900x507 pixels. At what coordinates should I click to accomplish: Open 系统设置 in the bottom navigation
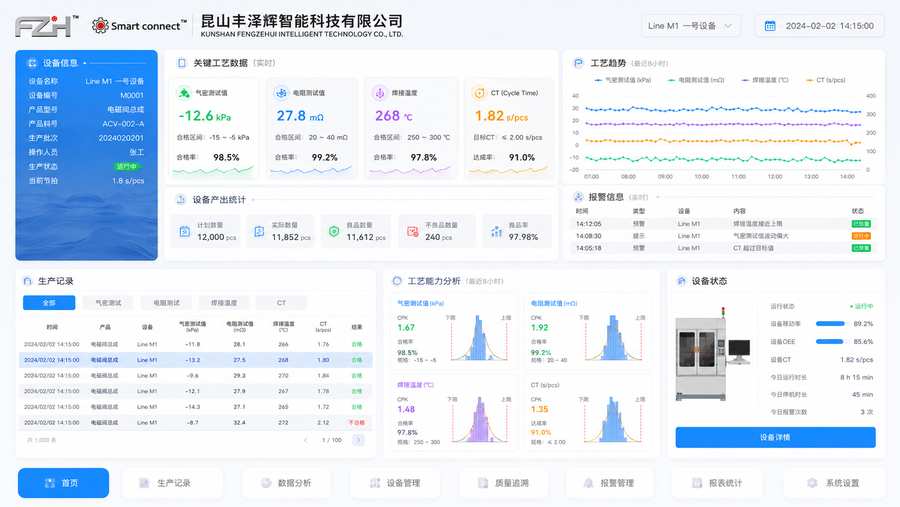click(835, 483)
